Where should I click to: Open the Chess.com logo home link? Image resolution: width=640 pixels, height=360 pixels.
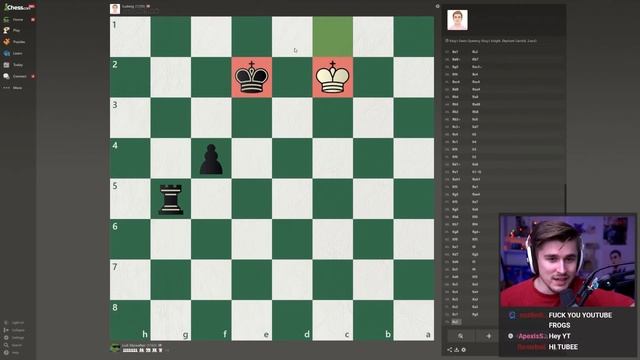[19, 7]
